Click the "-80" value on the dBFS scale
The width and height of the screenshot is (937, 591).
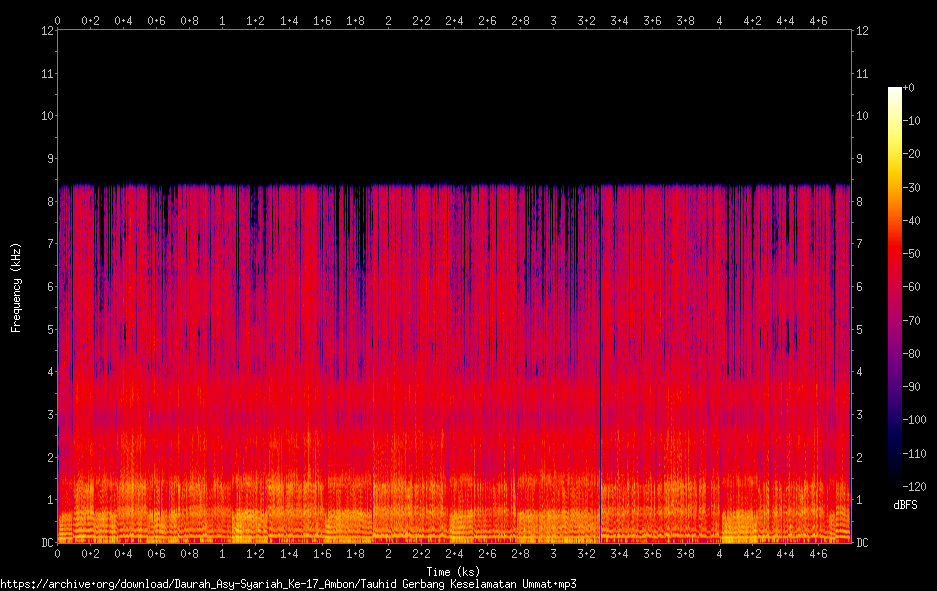pyautogui.click(x=912, y=353)
